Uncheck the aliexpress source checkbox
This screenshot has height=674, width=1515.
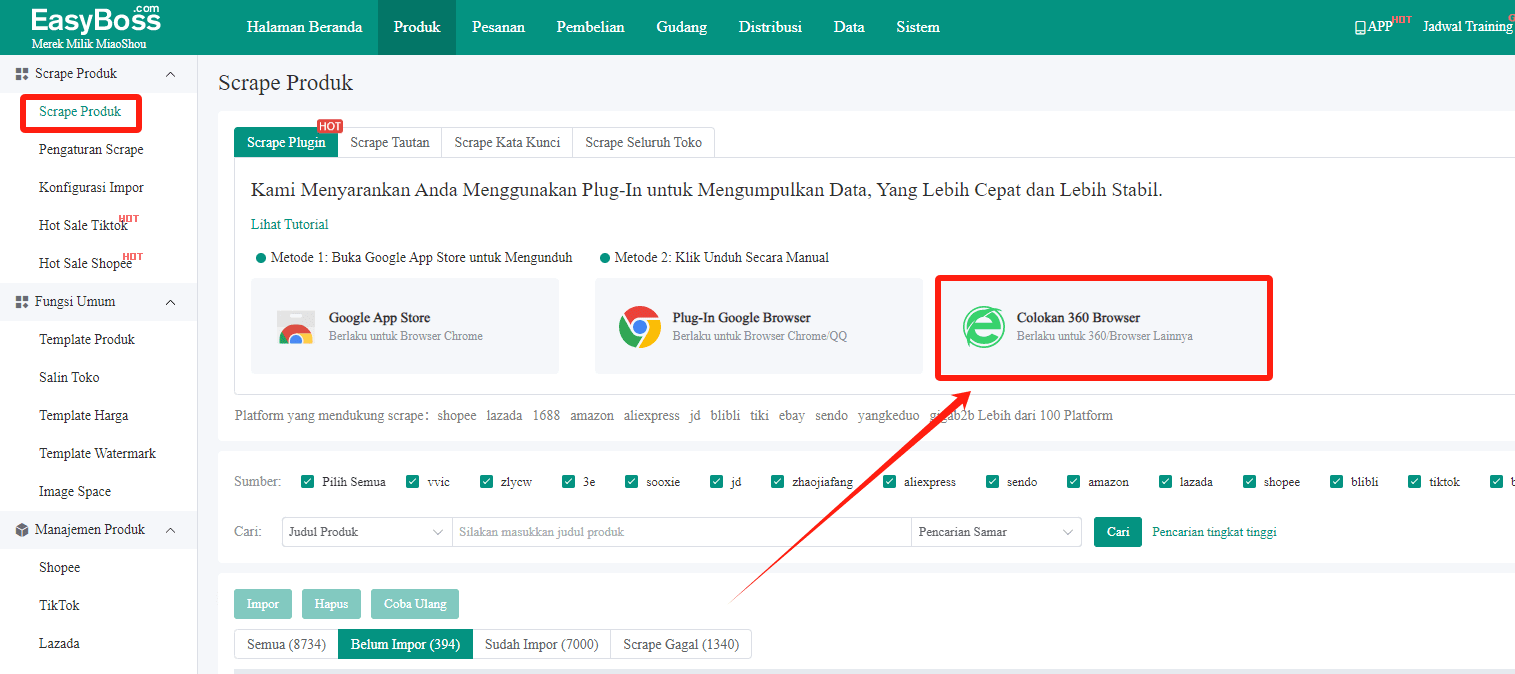pyautogui.click(x=890, y=482)
